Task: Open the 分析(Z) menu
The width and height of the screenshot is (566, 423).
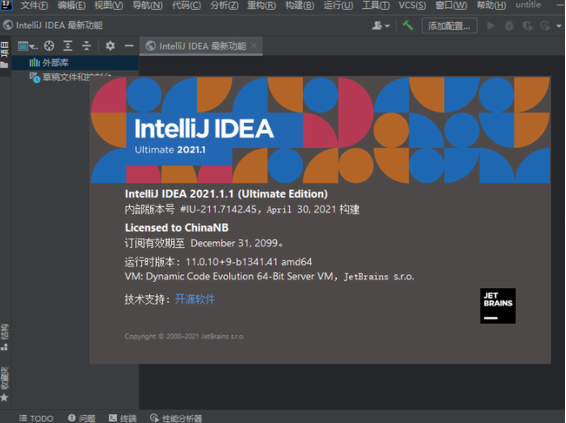Action: 224,5
